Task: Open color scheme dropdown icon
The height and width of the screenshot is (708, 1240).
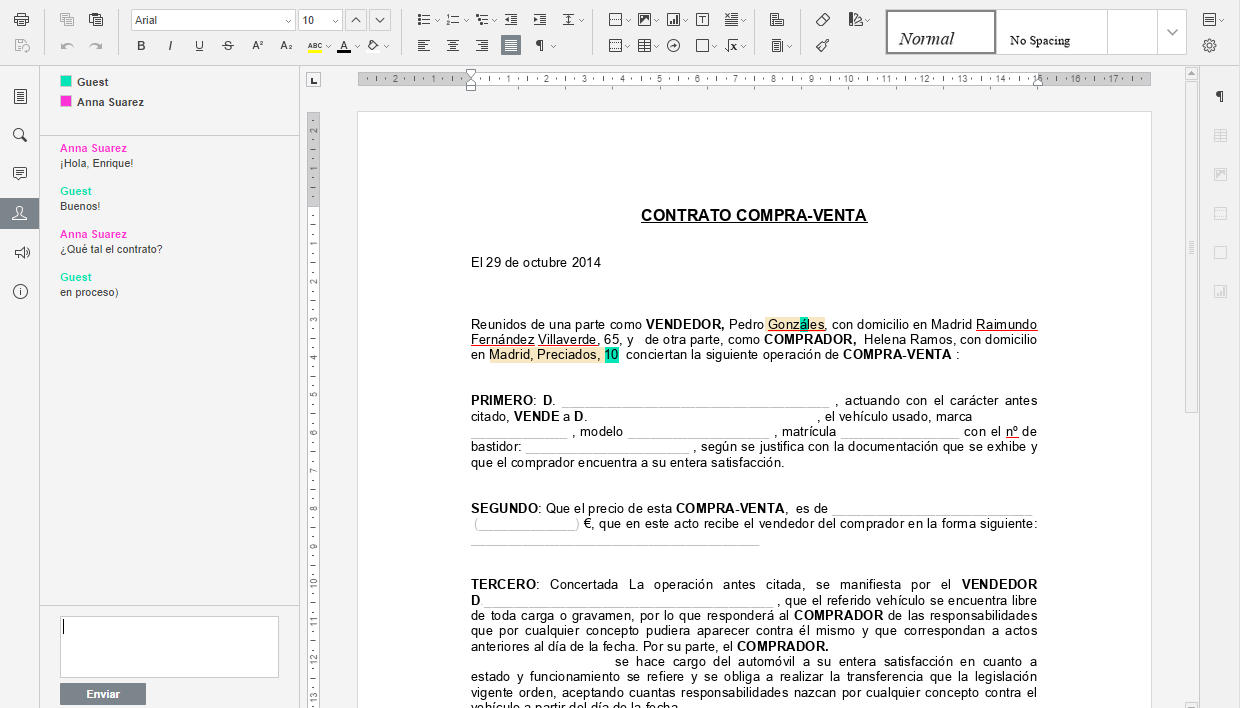Action: point(858,20)
